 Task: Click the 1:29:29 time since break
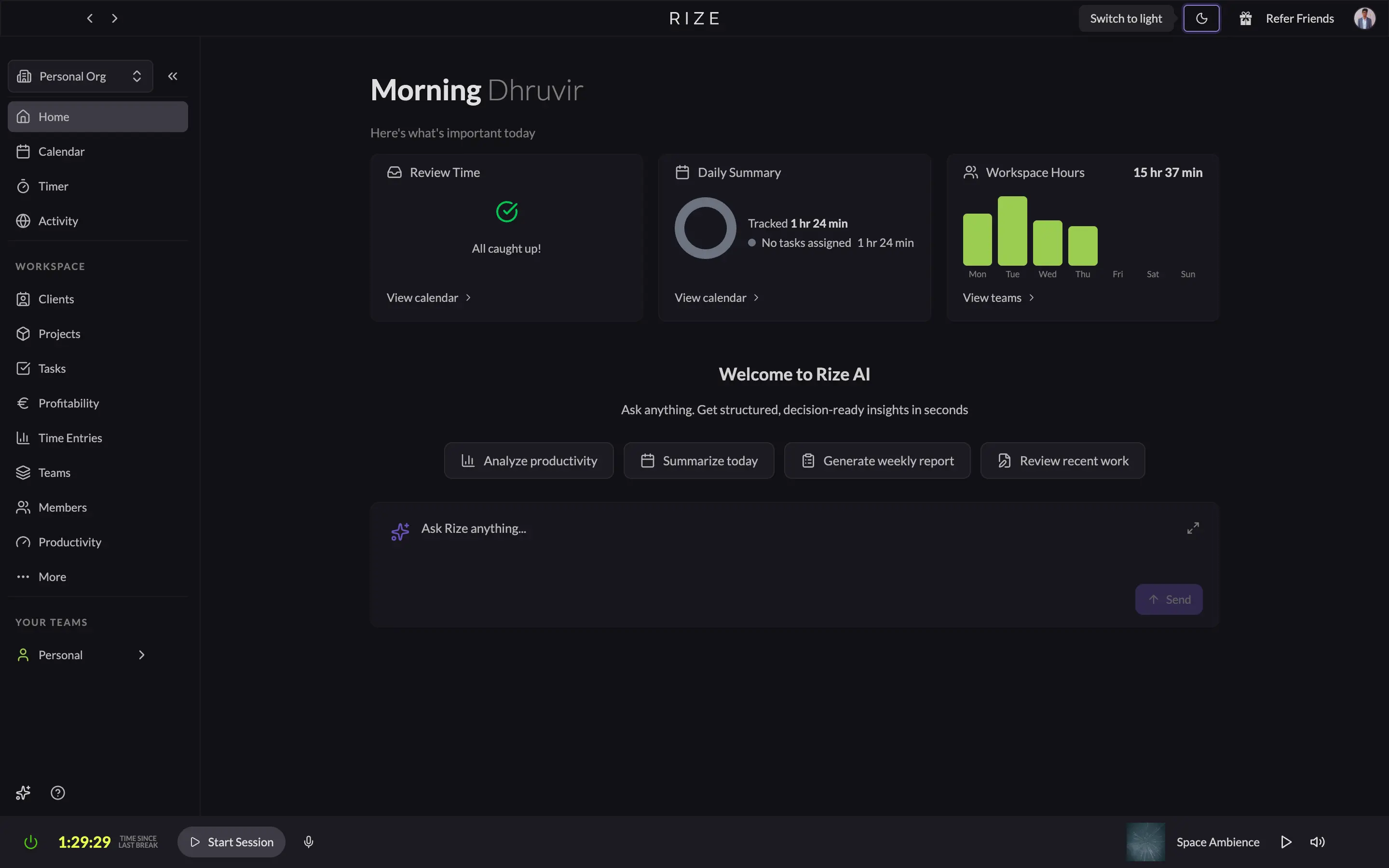coord(84,842)
